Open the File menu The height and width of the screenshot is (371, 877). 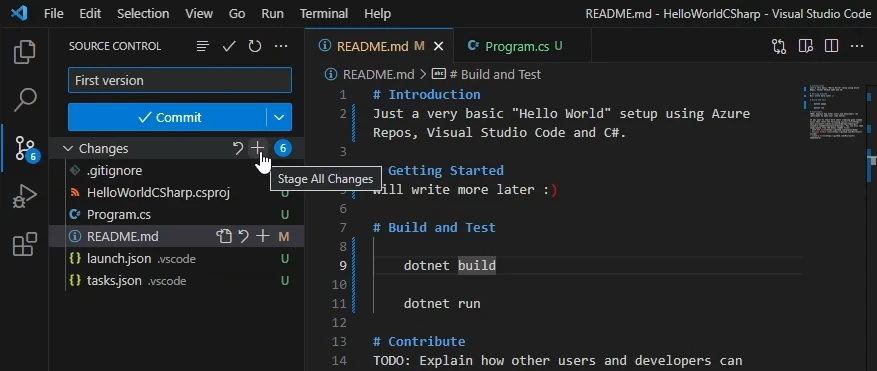(54, 14)
